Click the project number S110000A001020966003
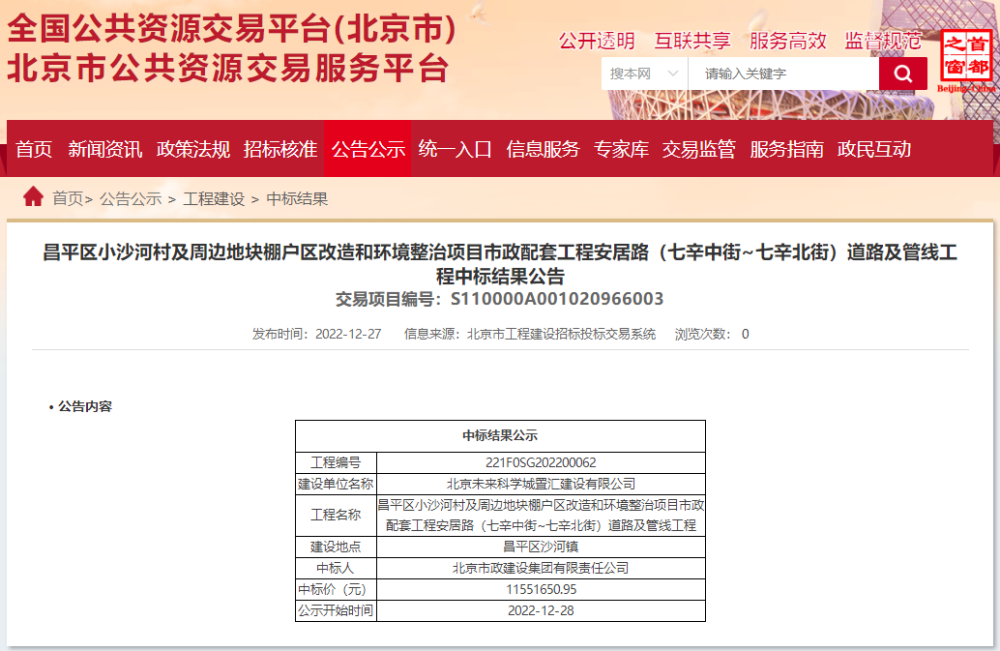Screen dimensions: 1000x651 (557, 299)
